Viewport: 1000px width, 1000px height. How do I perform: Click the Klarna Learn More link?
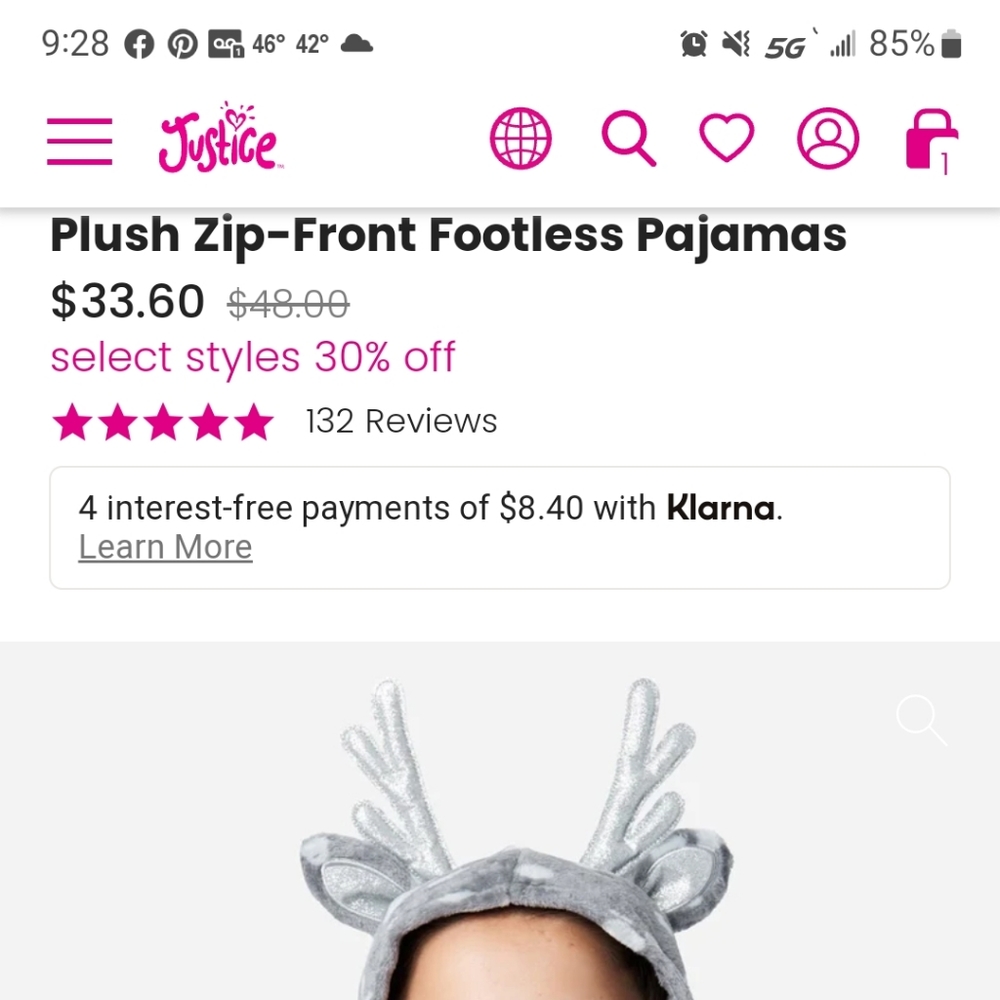click(165, 547)
